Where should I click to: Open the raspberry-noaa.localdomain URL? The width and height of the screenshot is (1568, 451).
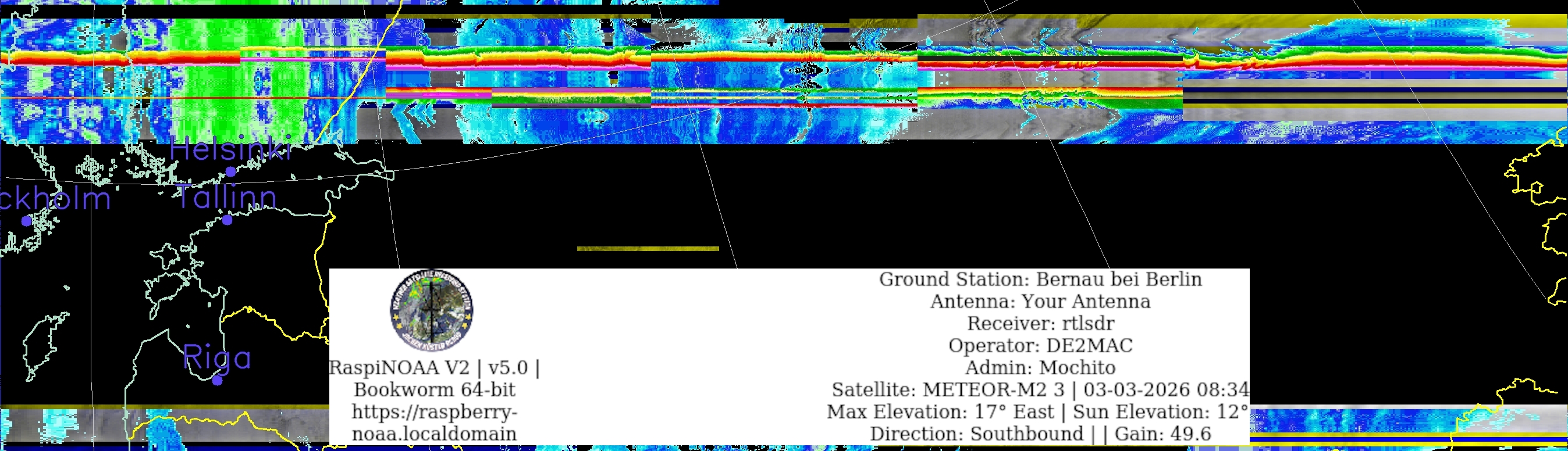point(434,423)
